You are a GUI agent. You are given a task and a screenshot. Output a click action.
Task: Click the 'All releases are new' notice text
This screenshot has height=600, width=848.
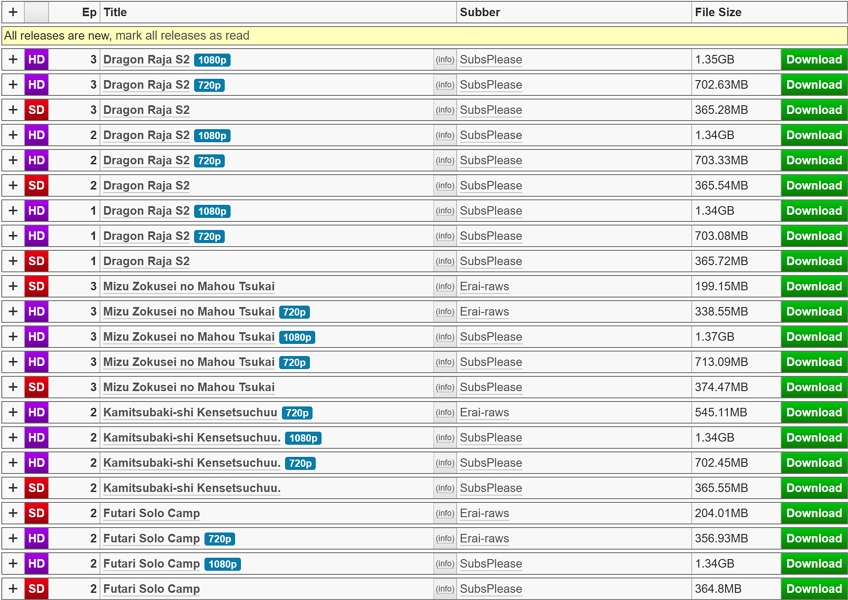point(57,36)
